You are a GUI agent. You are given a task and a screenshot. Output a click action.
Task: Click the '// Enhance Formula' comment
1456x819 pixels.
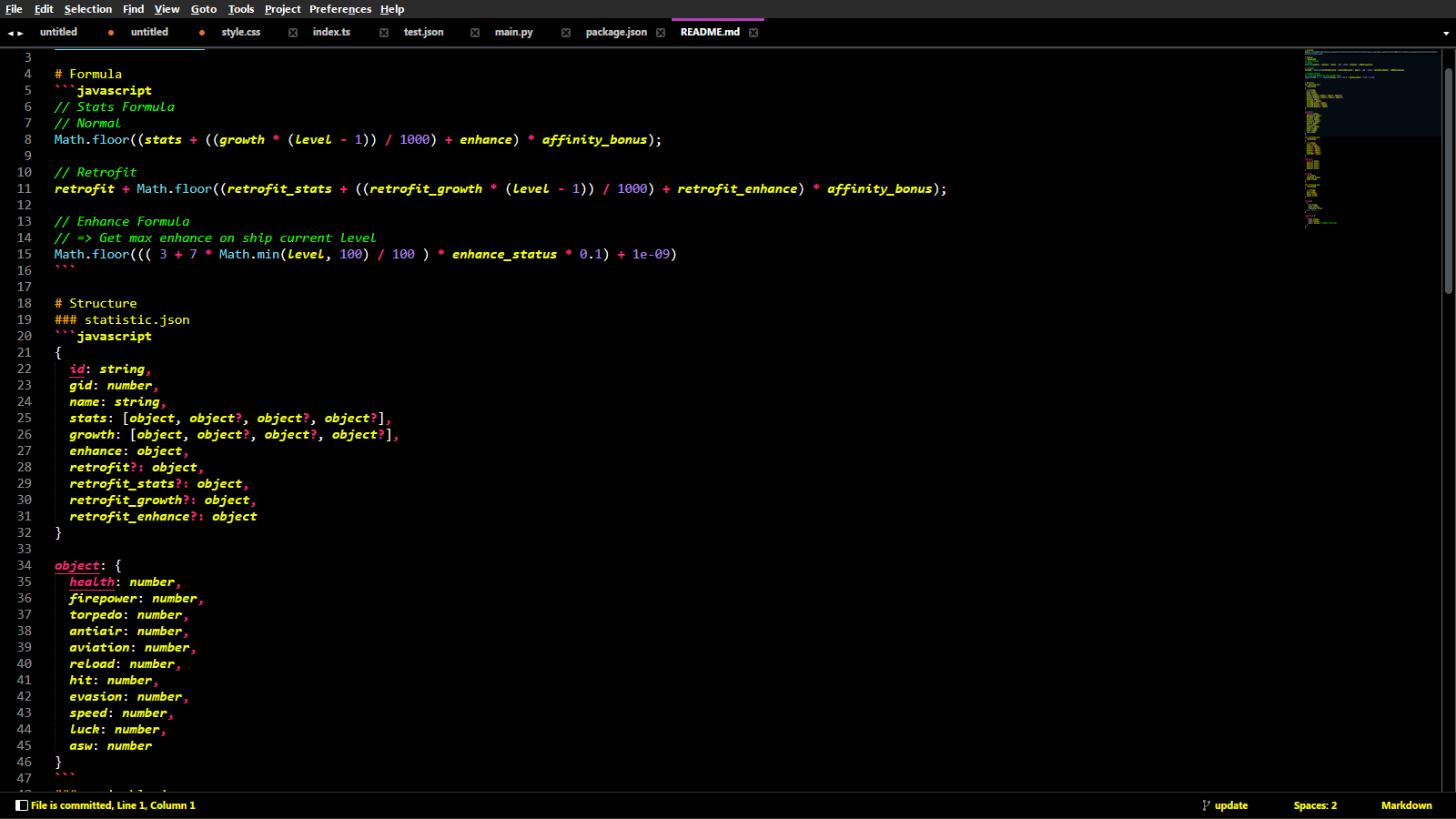[122, 221]
